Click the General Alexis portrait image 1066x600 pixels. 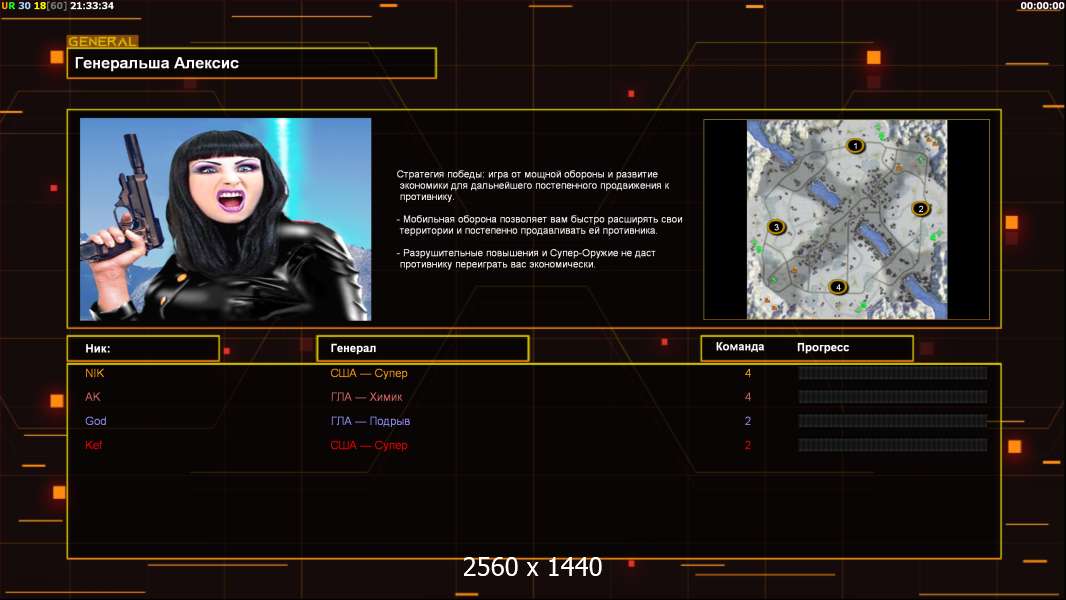point(225,219)
